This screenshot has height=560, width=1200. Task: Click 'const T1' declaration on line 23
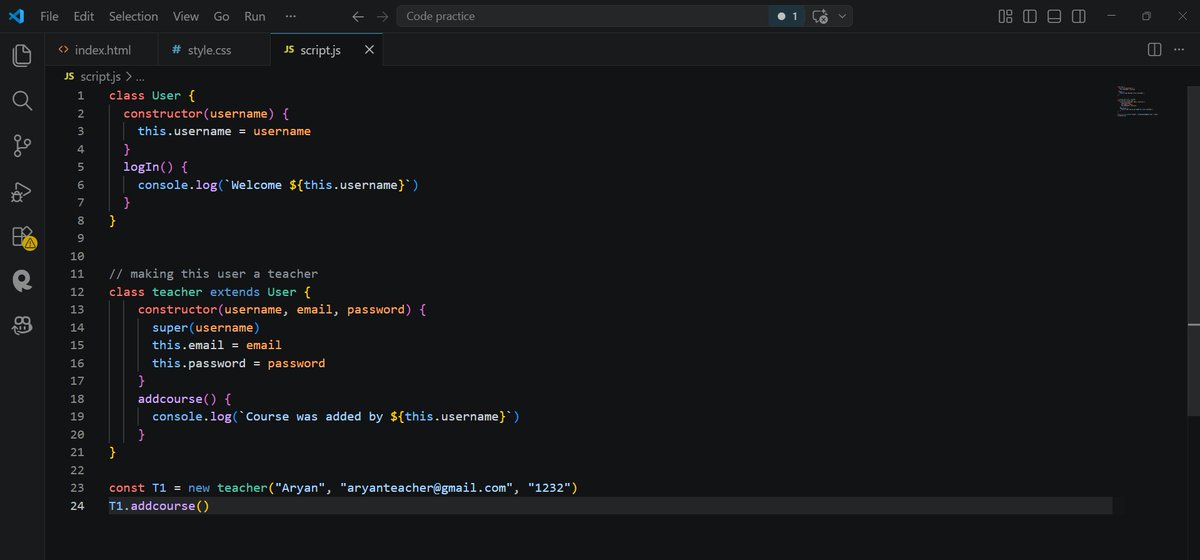137,488
